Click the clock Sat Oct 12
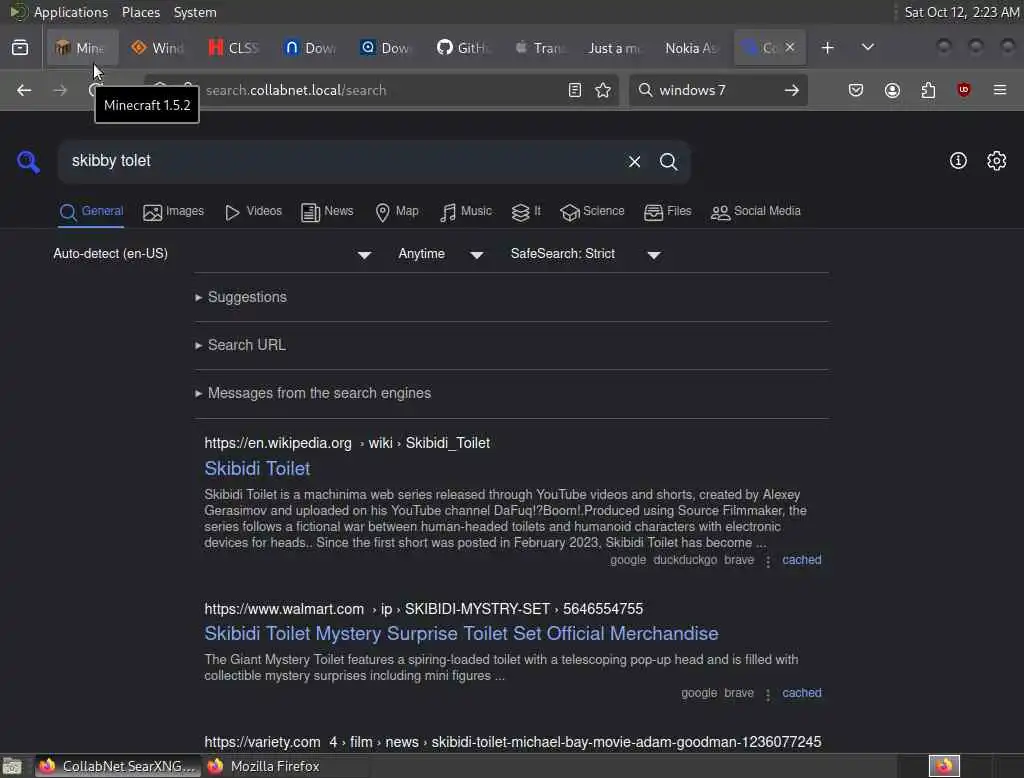Image resolution: width=1024 pixels, height=778 pixels. pyautogui.click(x=961, y=12)
